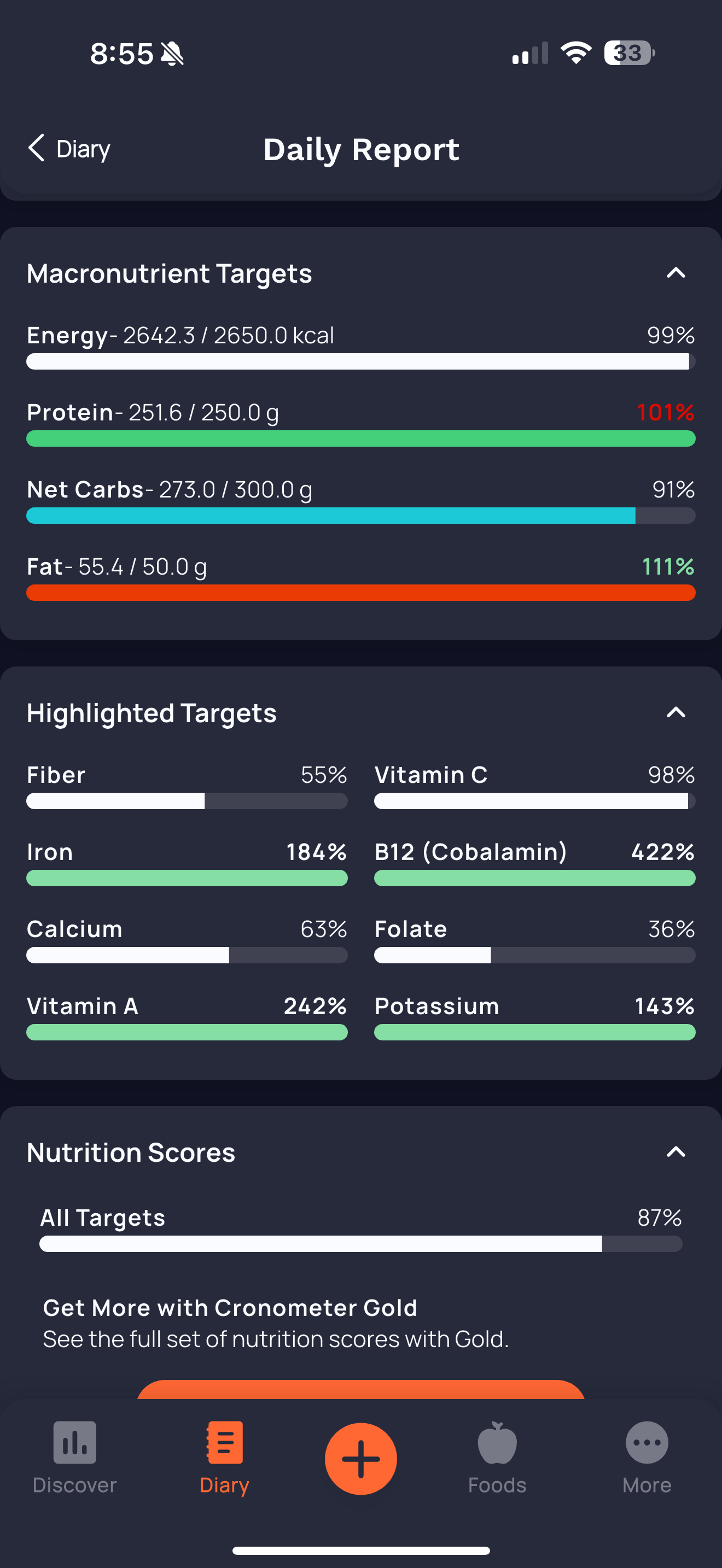
Task: Tap the More ellipsis icon
Action: [x=647, y=1442]
